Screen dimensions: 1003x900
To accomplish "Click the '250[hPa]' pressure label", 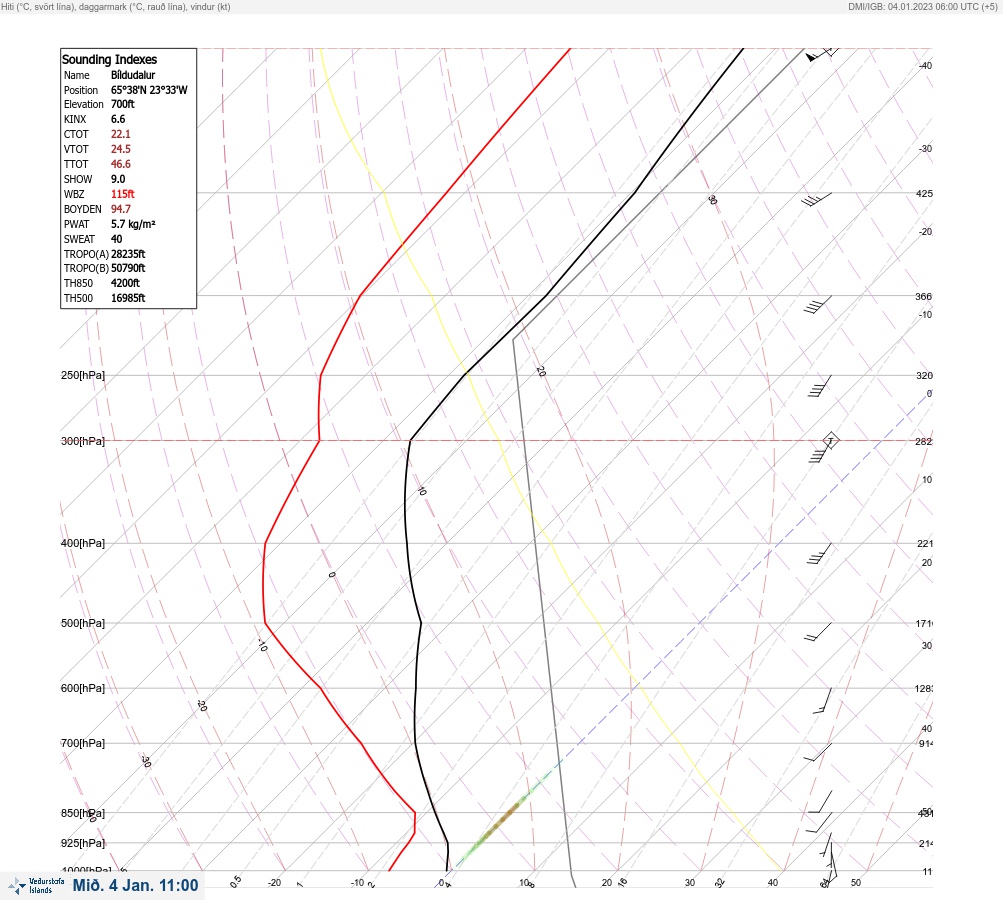I will coord(83,375).
